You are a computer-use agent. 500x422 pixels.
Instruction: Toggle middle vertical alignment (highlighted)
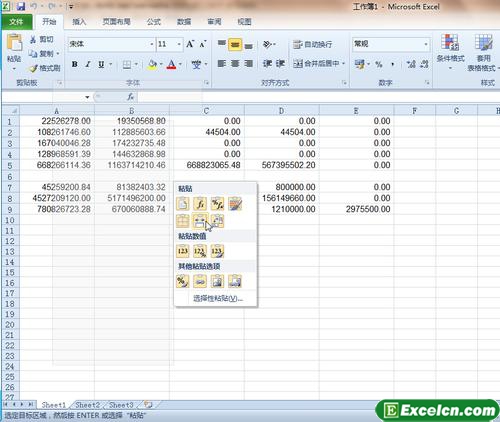(x=235, y=44)
